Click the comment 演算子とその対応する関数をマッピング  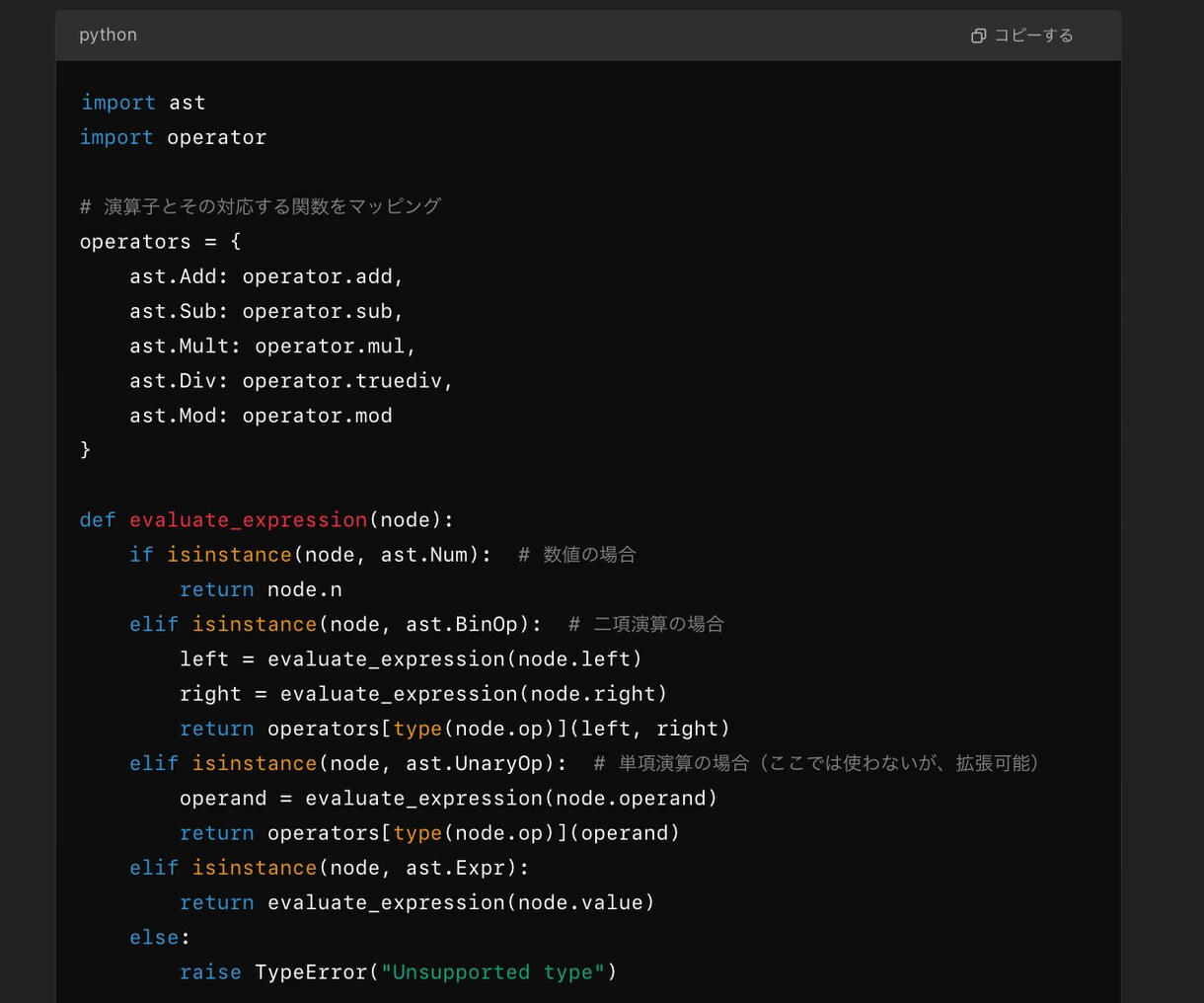point(261,206)
